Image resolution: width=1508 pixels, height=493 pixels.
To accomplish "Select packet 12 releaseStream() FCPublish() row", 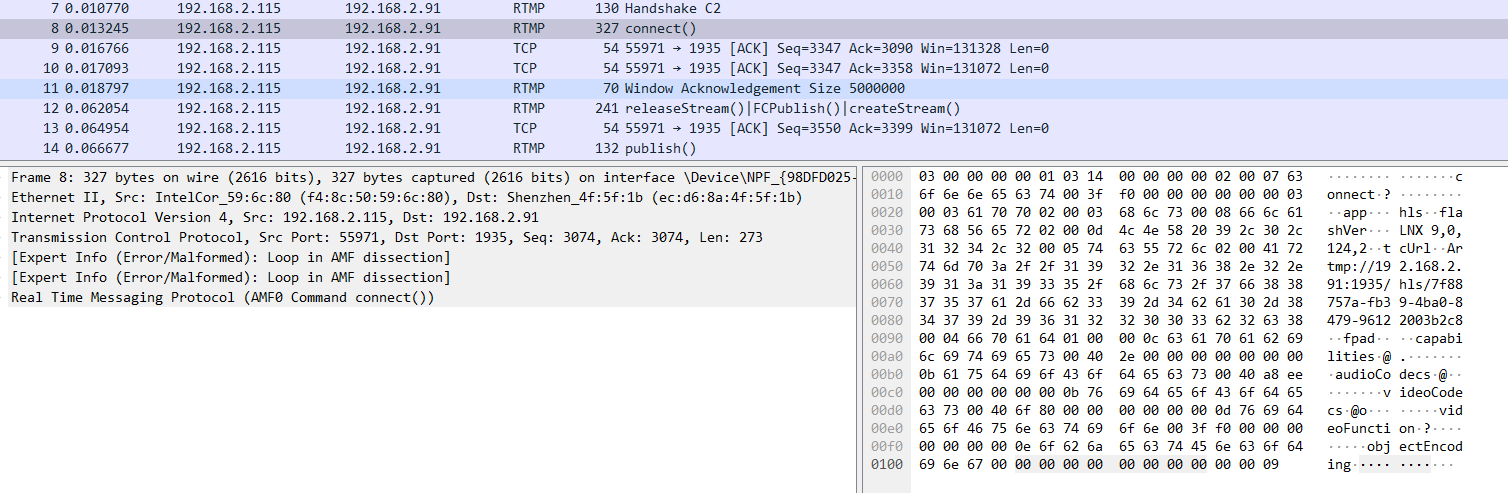I will point(754,108).
